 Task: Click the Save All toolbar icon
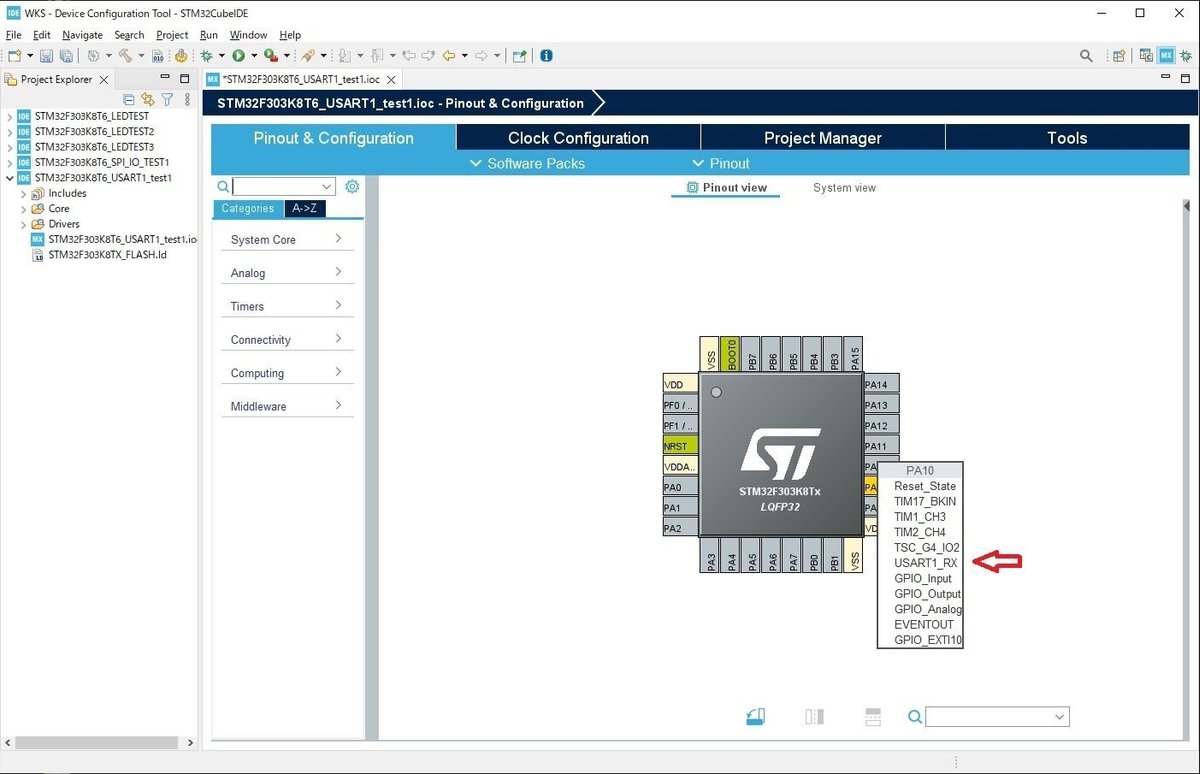pyautogui.click(x=65, y=56)
